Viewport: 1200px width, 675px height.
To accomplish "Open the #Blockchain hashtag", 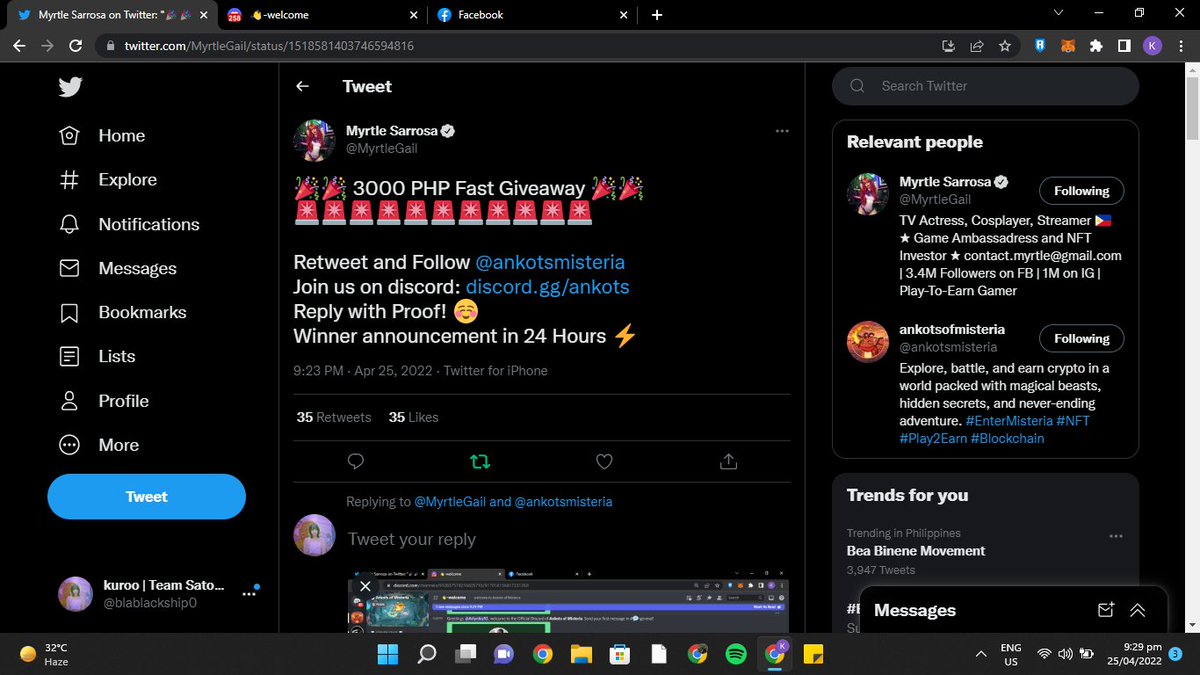I will [1007, 439].
